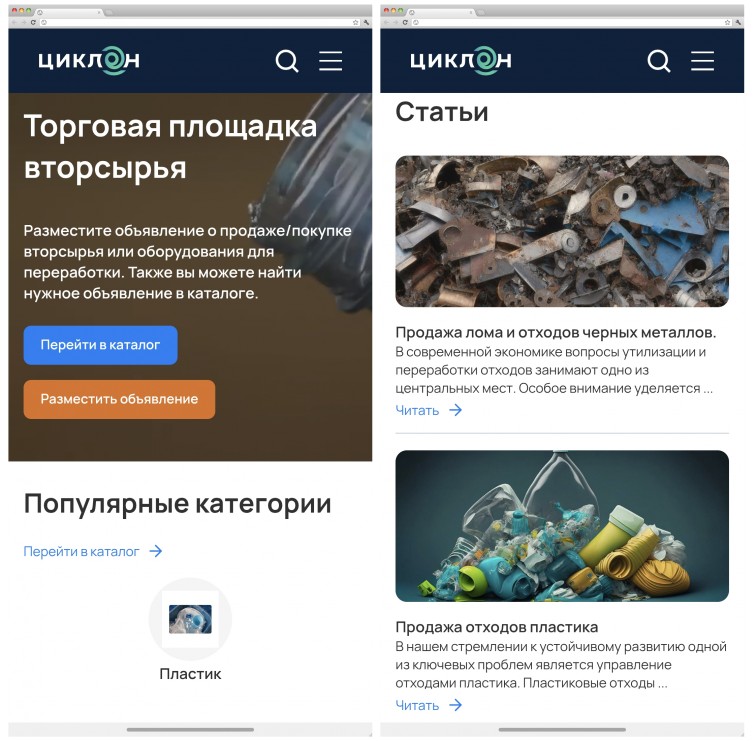
Task: Open hamburger menu on Торговая площадка page
Action: pos(331,61)
